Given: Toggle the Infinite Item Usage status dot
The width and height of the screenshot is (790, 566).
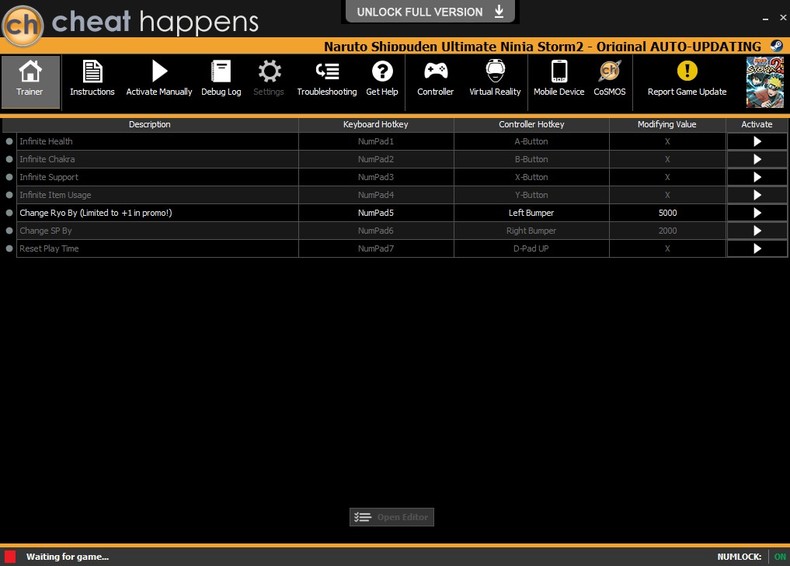Looking at the screenshot, I should pos(9,195).
